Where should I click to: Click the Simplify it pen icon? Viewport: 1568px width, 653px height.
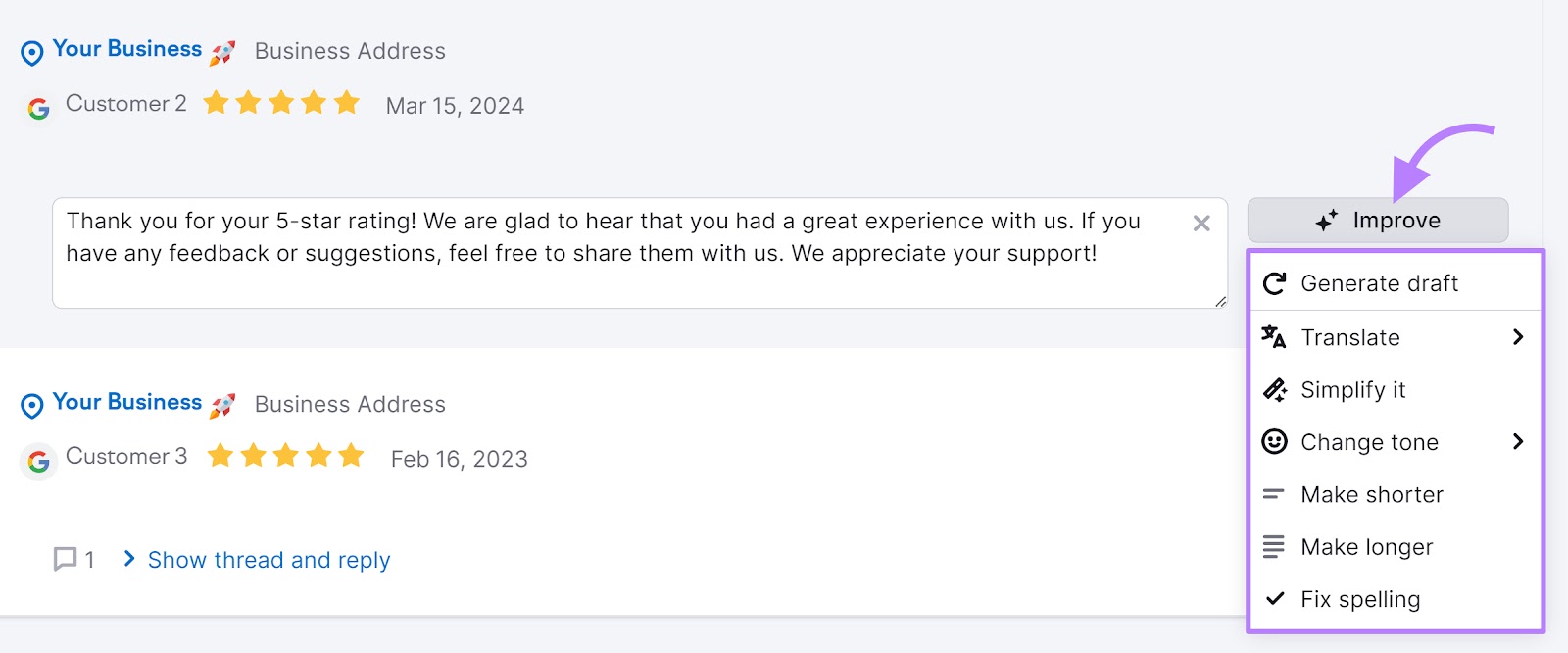1274,389
